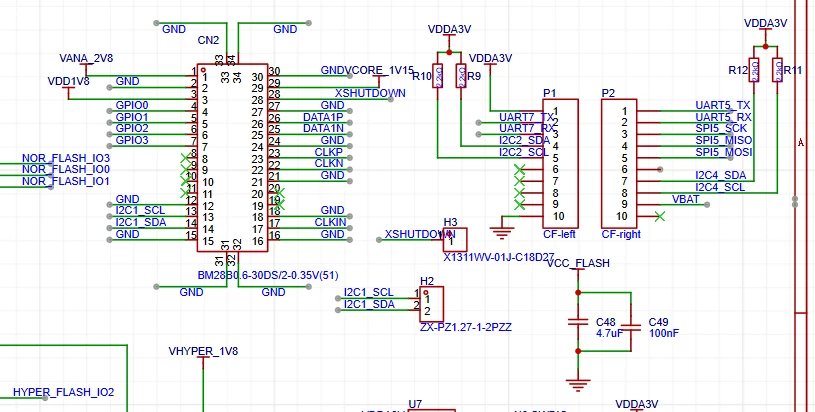Select resistor R12 symbol
Image resolution: width=815 pixels, height=412 pixels.
[754, 70]
